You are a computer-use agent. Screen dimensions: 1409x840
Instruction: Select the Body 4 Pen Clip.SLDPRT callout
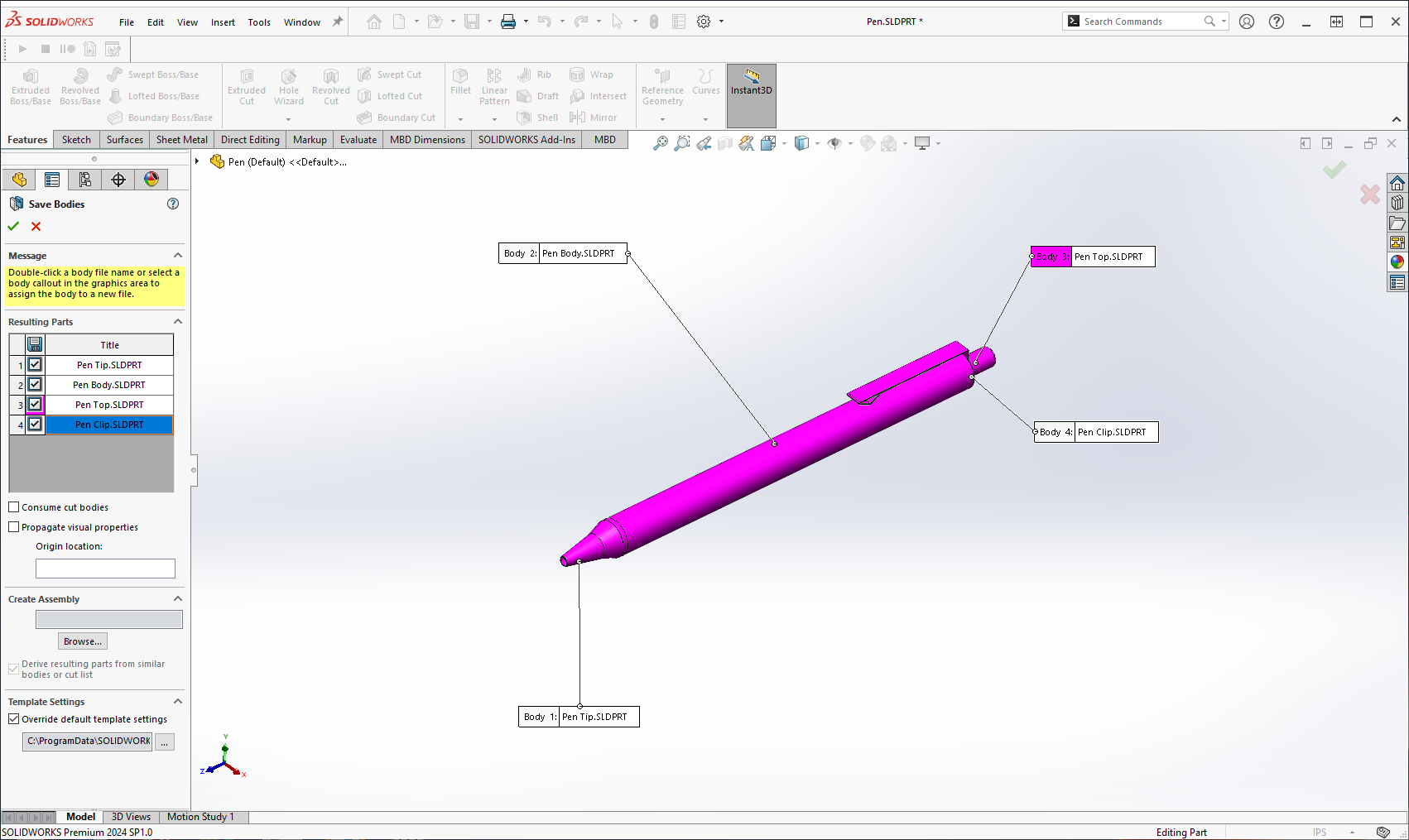point(1096,432)
